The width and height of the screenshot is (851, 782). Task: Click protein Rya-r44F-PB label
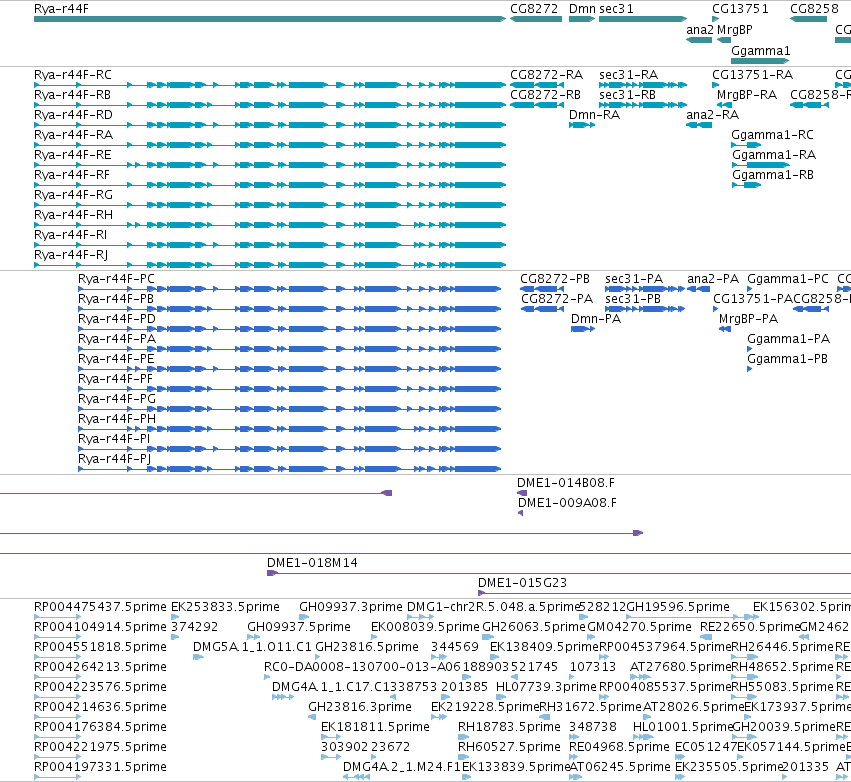tap(116, 299)
